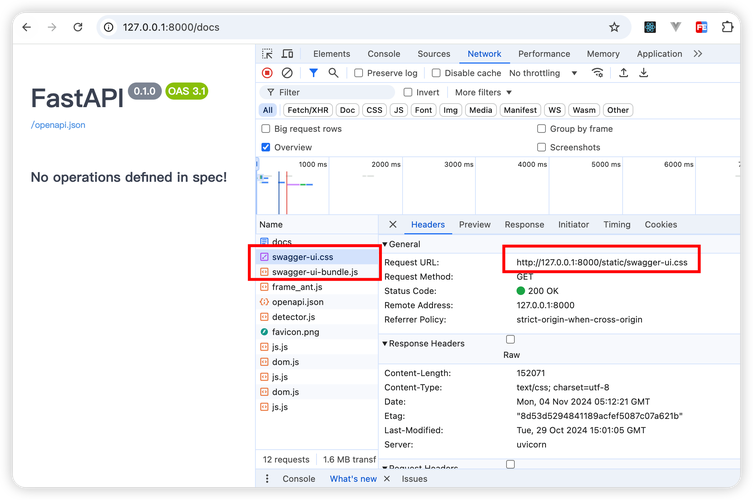The width and height of the screenshot is (753, 500).
Task: Open the drawer three-dot menu
Action: click(267, 479)
